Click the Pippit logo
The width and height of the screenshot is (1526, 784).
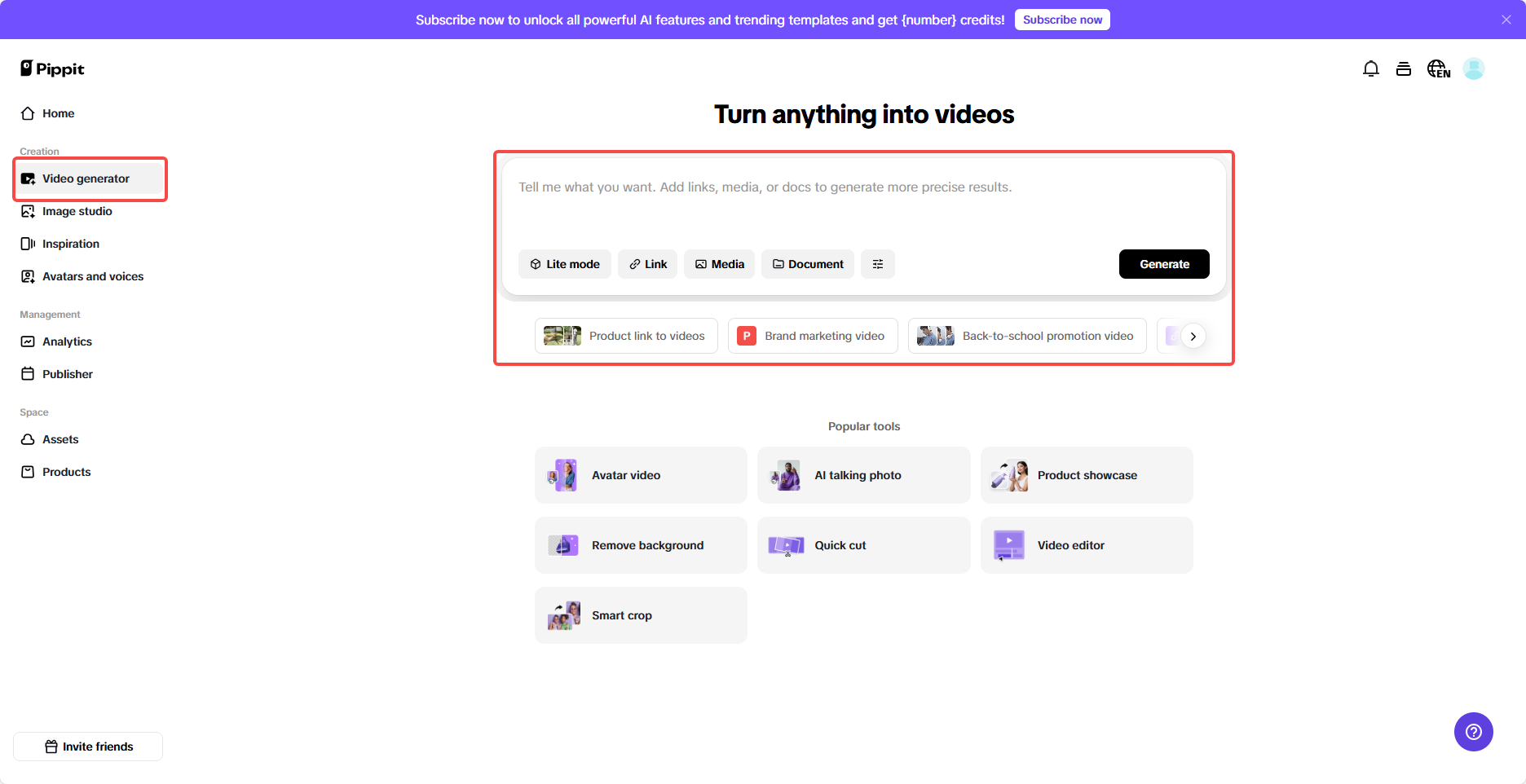pos(52,68)
